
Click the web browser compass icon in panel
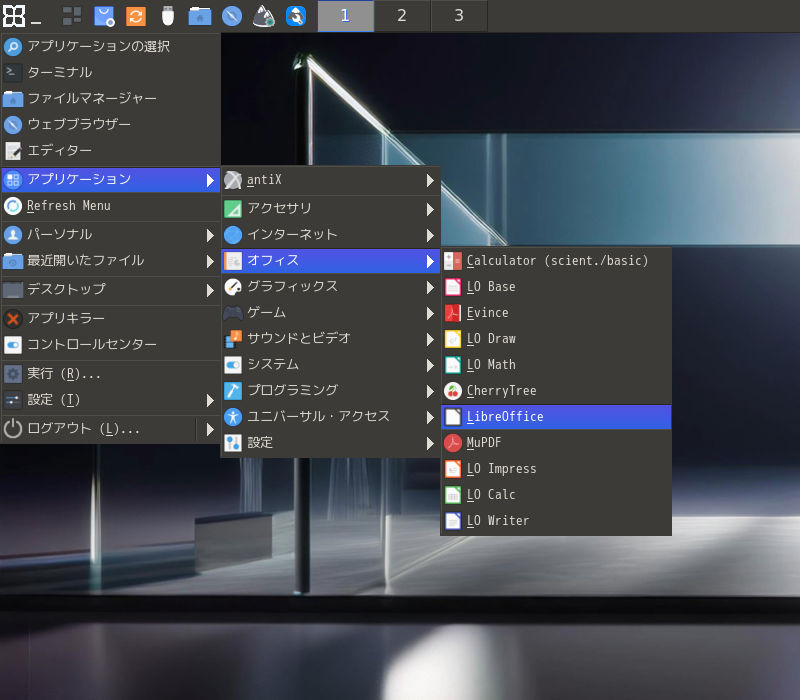(x=232, y=16)
